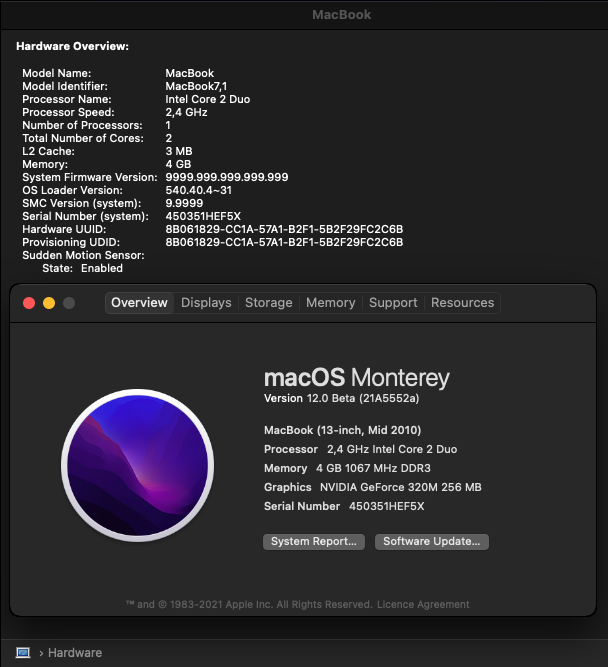Select System Firmware Version 9999.999.999.999.999

click(227, 177)
